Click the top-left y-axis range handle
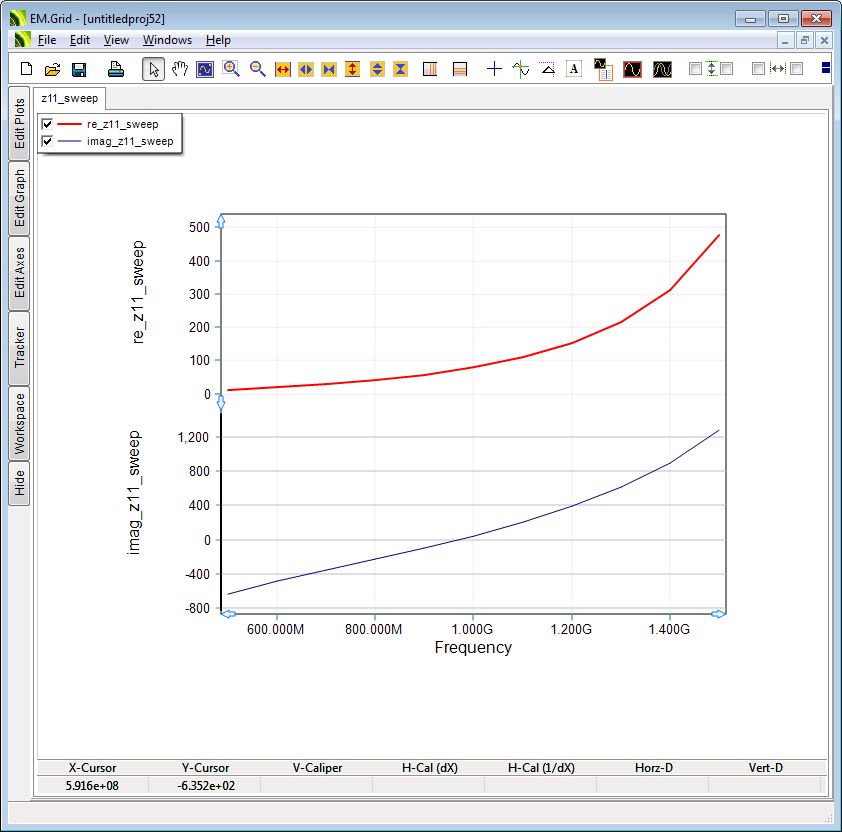Screen dimensions: 842x832 [221, 221]
